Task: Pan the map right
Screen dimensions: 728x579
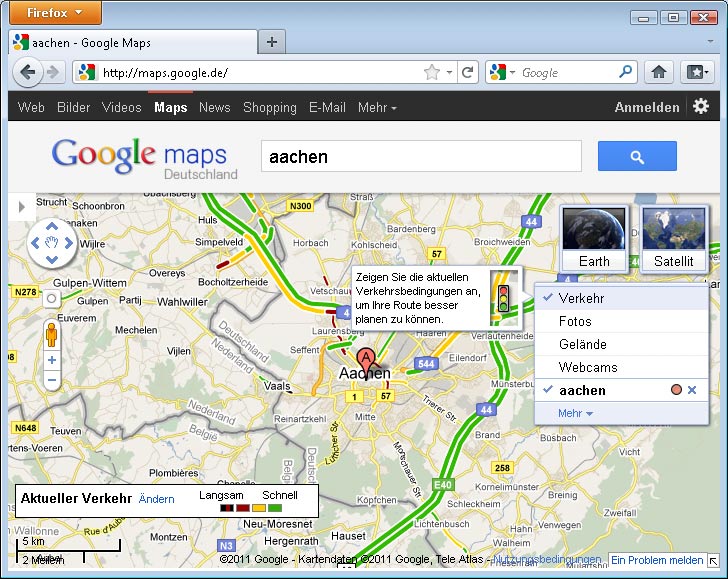Action: tap(69, 243)
